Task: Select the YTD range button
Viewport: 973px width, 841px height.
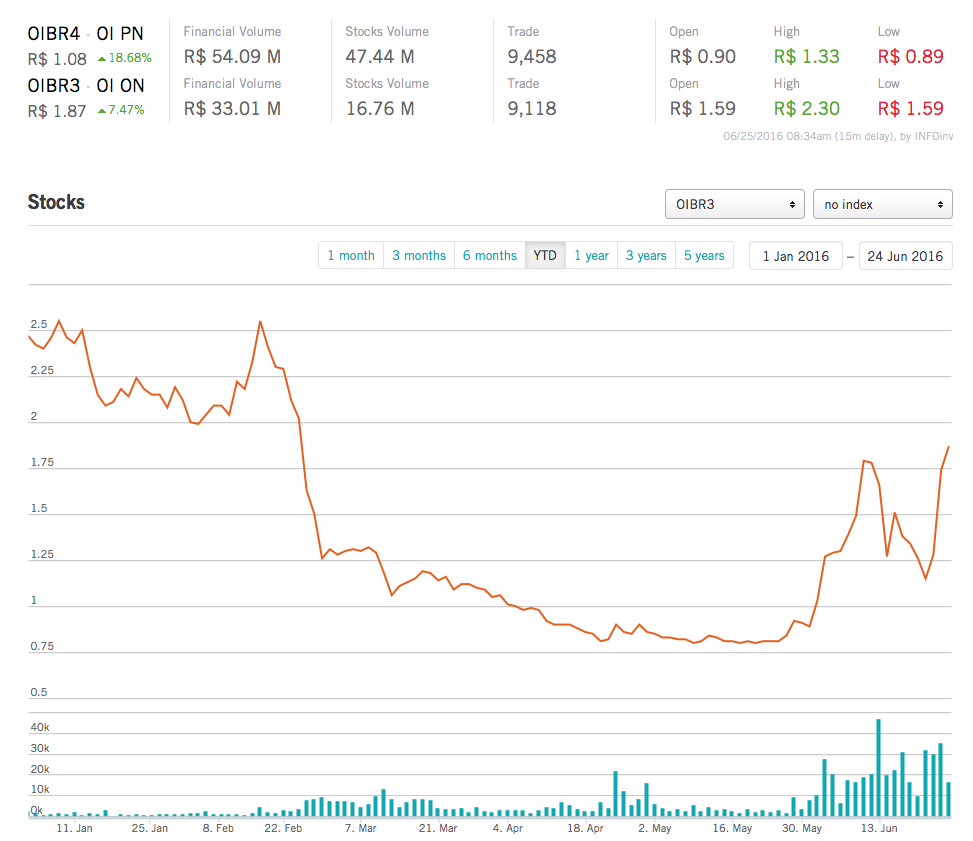Action: pyautogui.click(x=545, y=256)
